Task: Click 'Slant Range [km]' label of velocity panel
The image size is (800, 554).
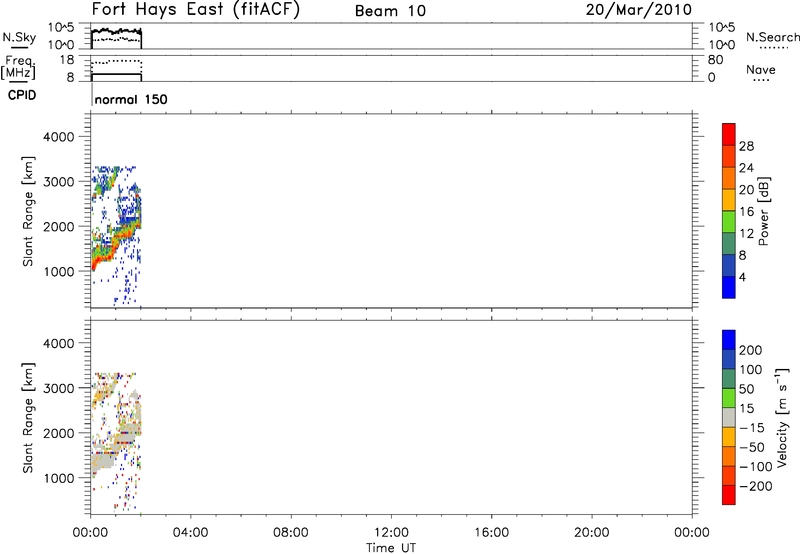Action: tap(28, 417)
